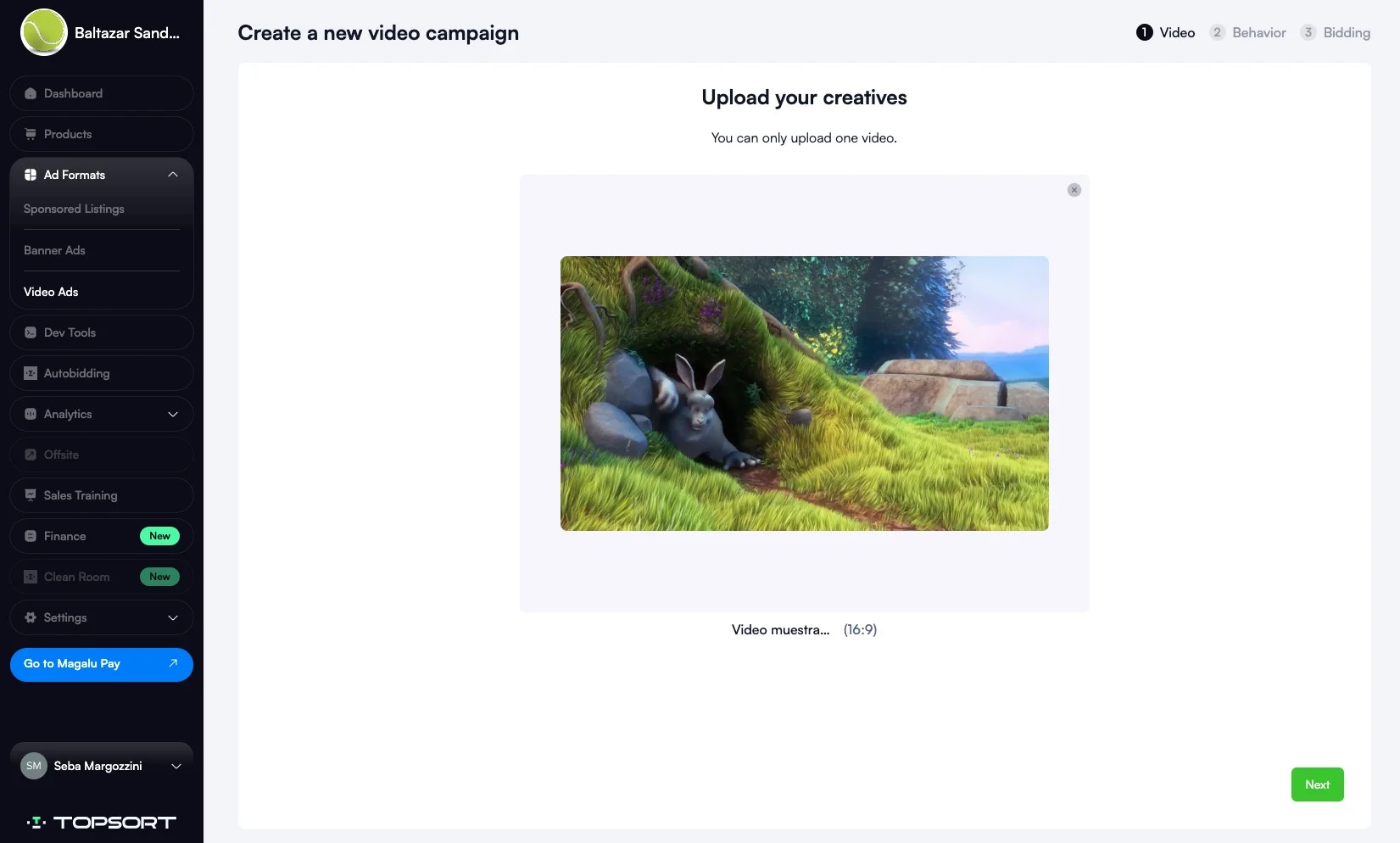Open Sales Training

point(102,495)
